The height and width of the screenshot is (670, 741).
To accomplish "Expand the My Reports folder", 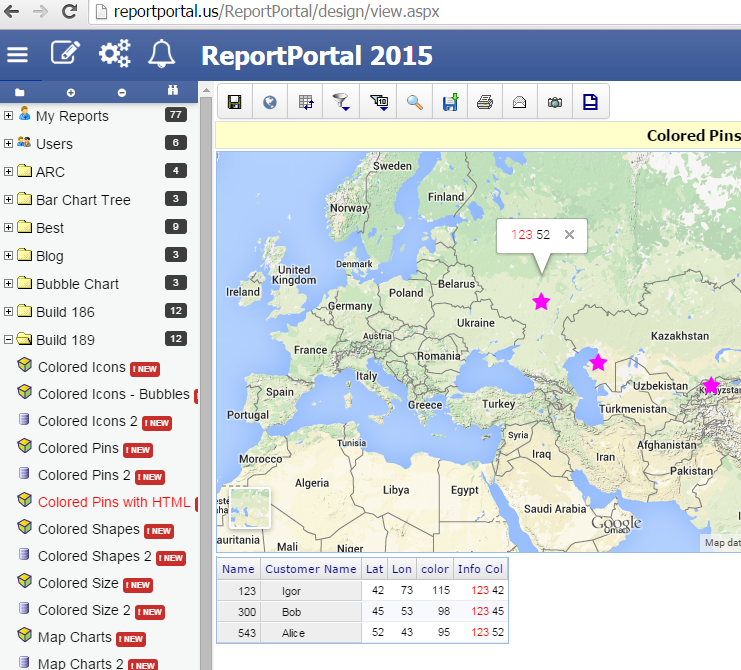I will (8, 115).
